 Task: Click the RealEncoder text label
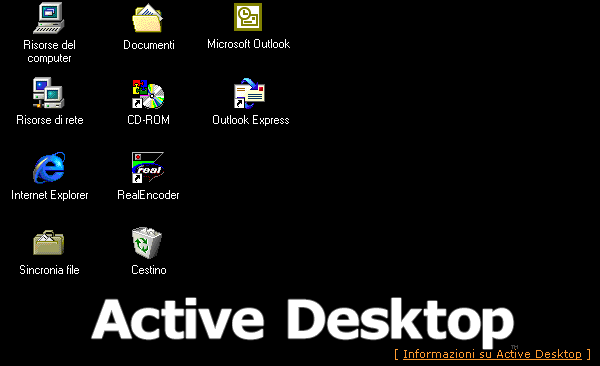click(148, 195)
